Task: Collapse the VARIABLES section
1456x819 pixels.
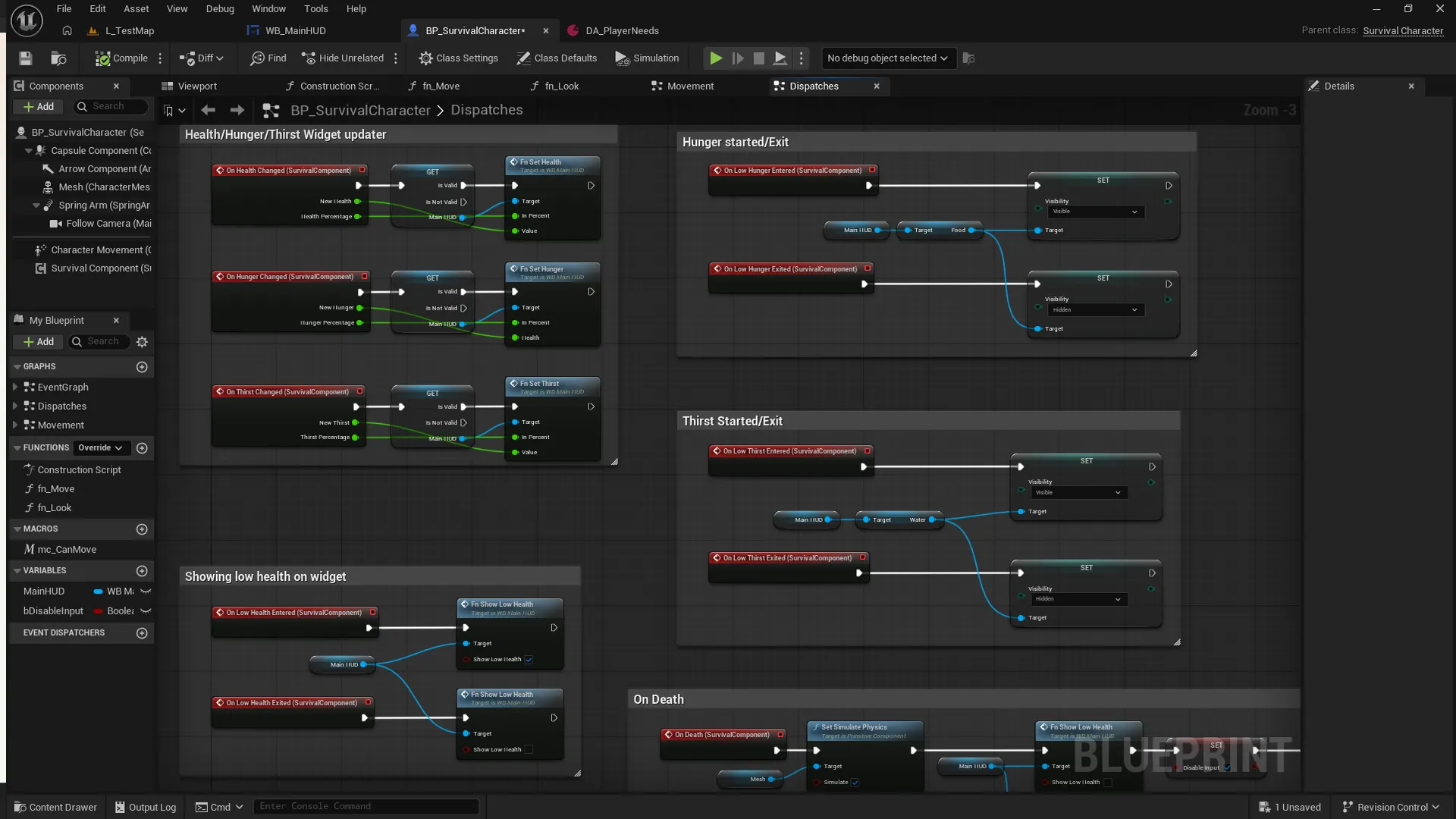Action: 17,571
